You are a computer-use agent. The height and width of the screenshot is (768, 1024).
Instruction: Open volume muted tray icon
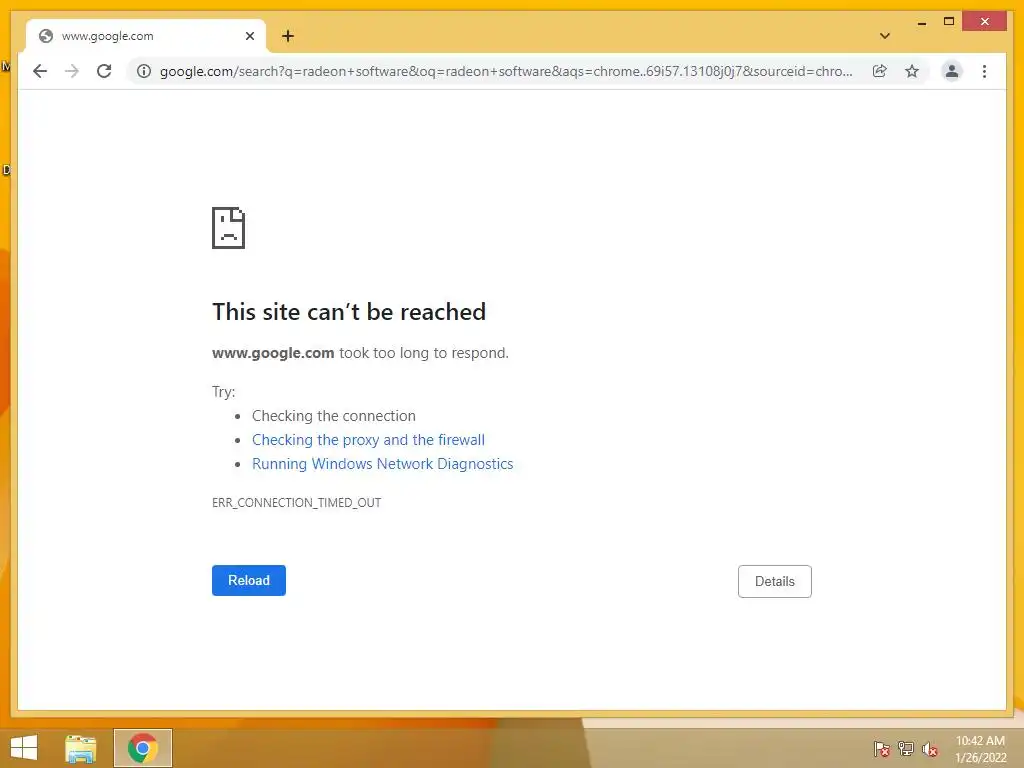click(x=930, y=749)
